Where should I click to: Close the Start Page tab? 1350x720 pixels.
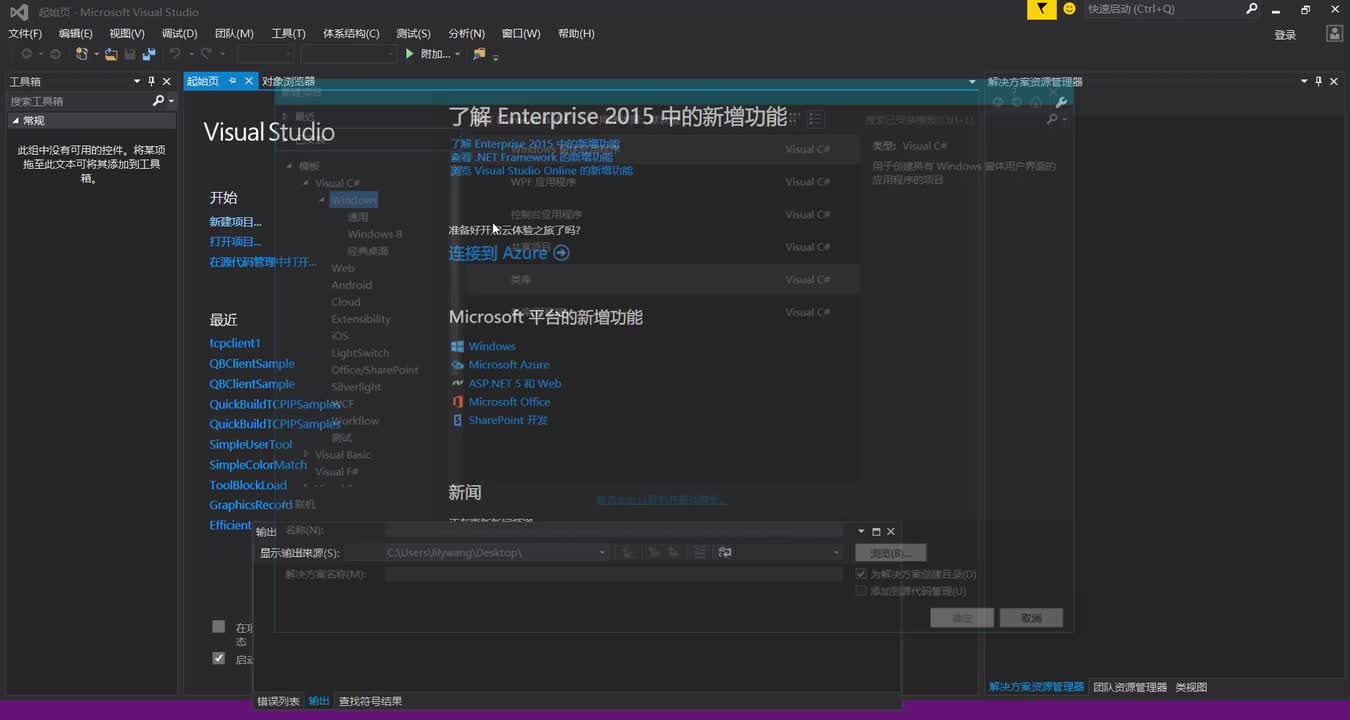[x=249, y=81]
